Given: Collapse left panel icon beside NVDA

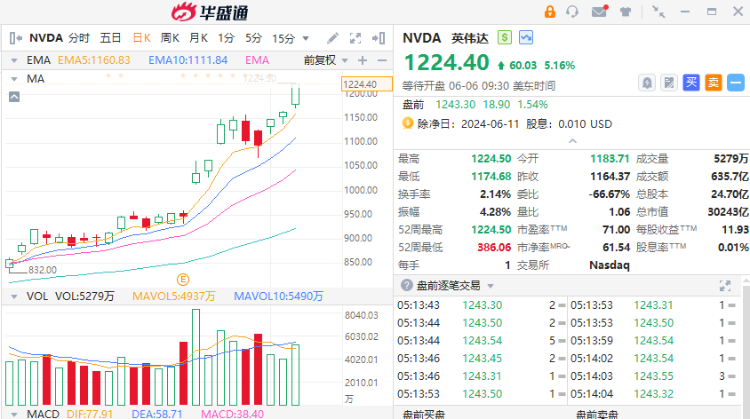Looking at the screenshot, I should pos(16,38).
